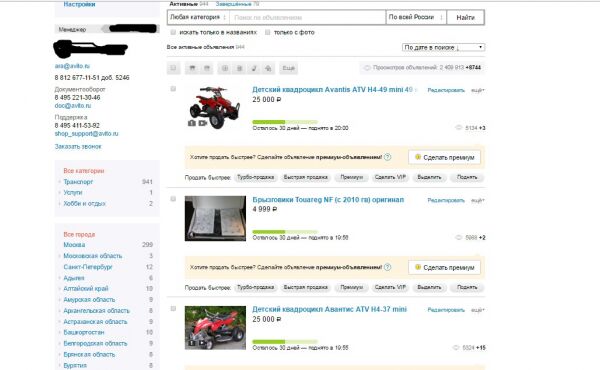Filter by Алтайский край region

(x=86, y=289)
